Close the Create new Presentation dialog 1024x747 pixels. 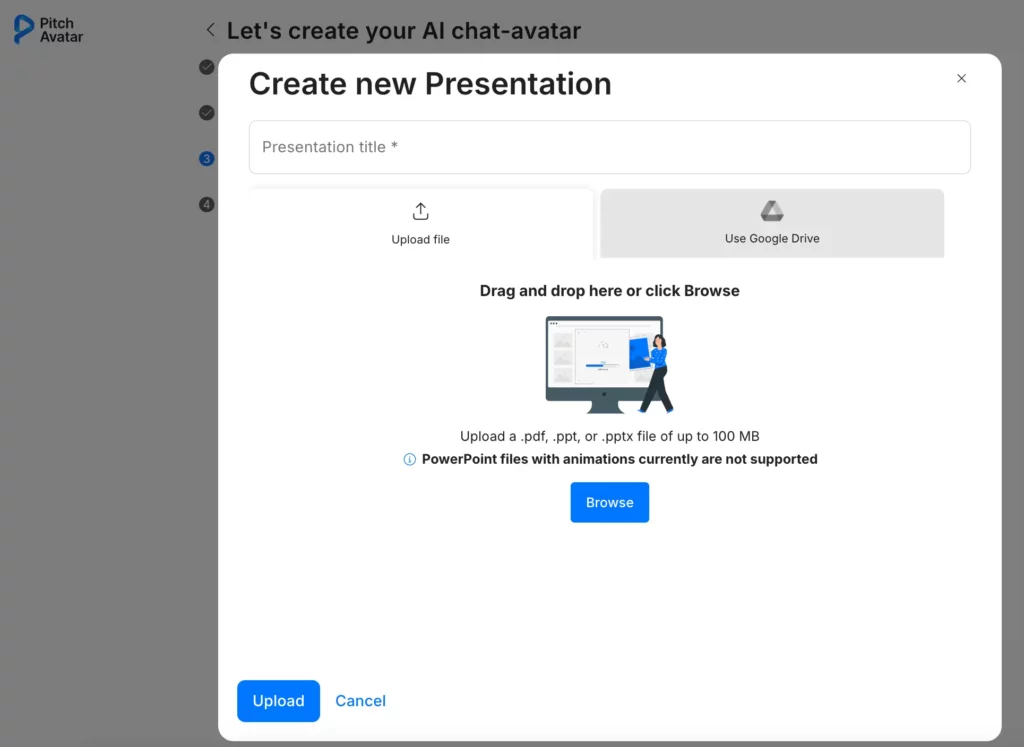(x=961, y=78)
